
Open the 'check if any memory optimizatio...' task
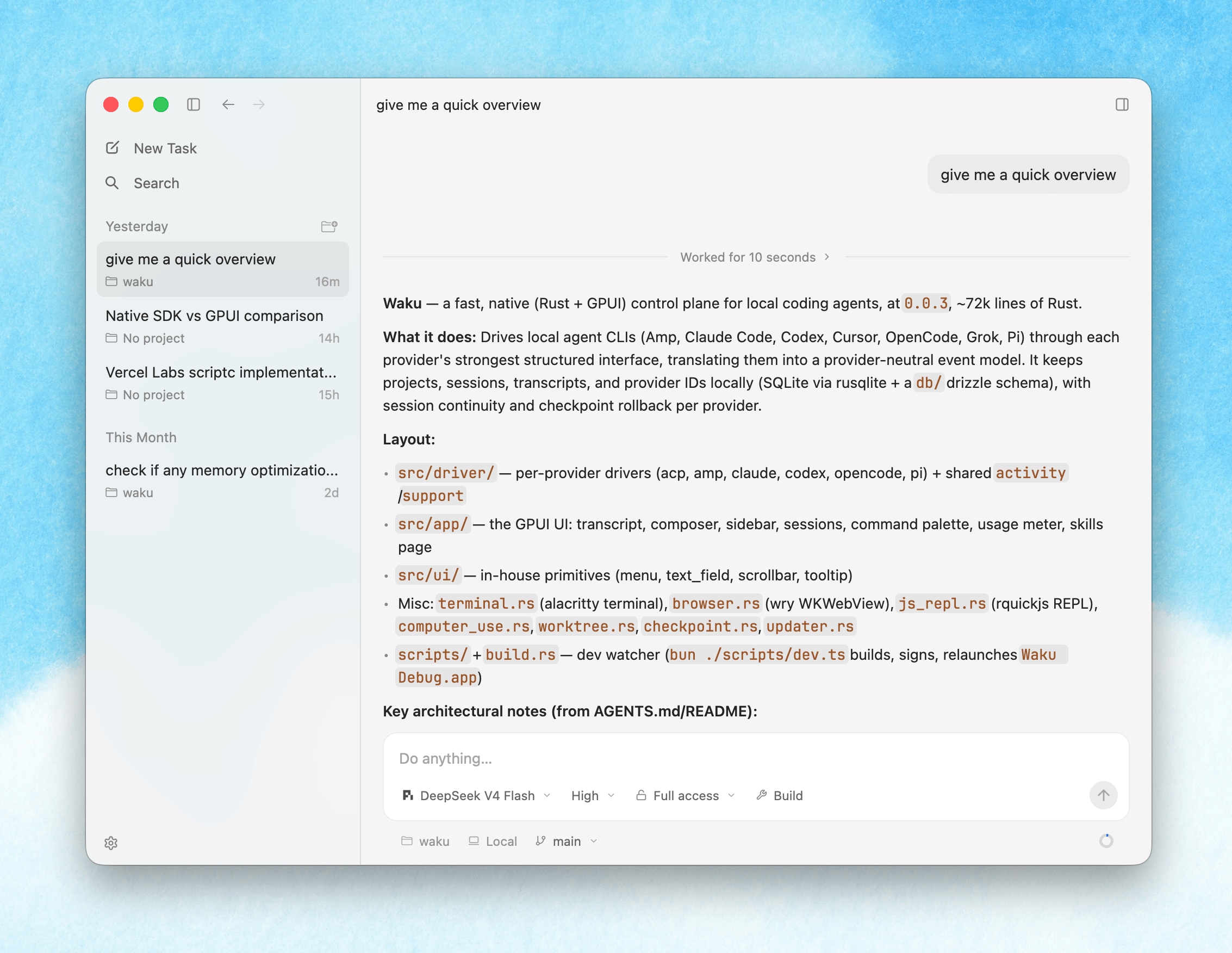coord(223,480)
